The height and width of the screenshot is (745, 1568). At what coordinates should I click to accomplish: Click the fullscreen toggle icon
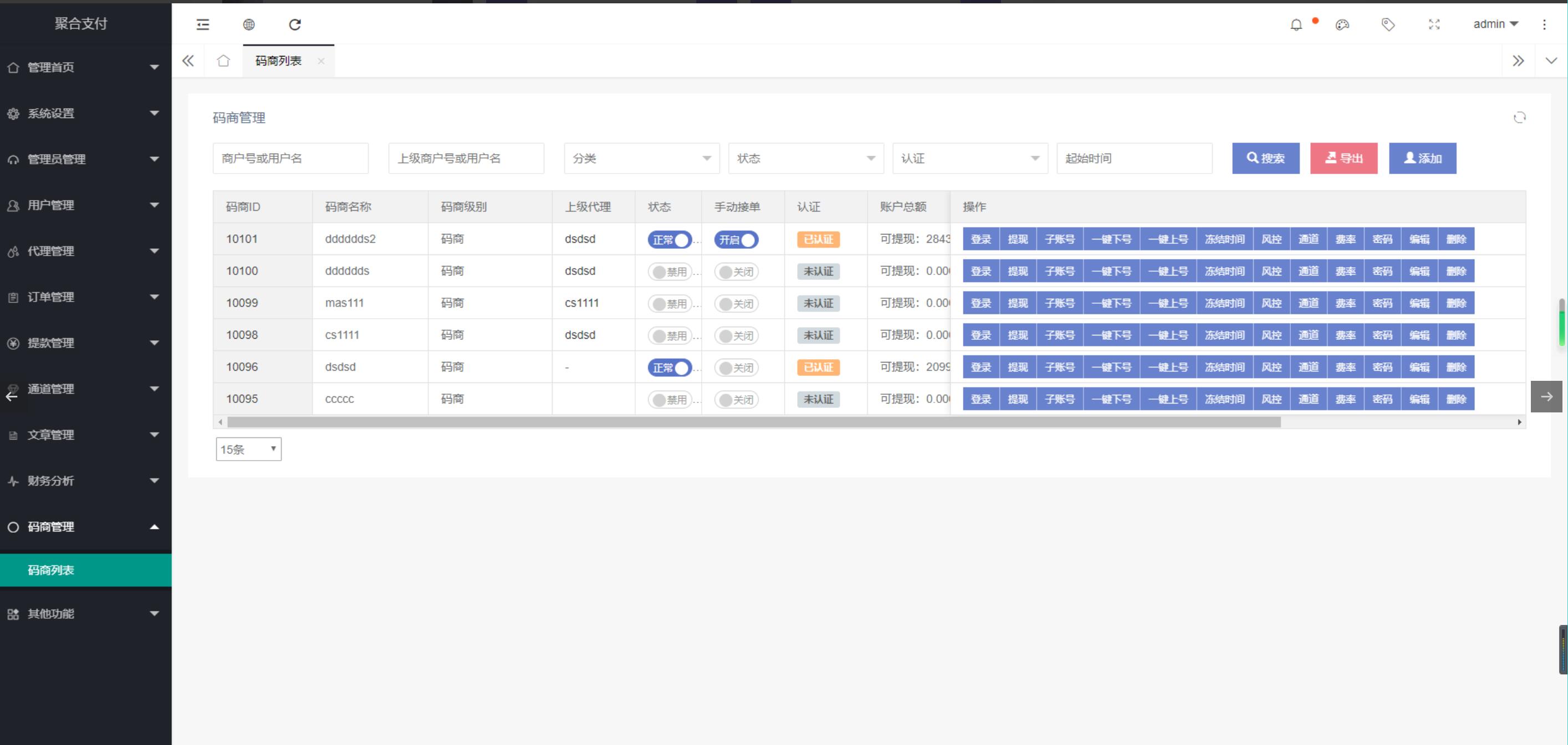tap(1434, 24)
